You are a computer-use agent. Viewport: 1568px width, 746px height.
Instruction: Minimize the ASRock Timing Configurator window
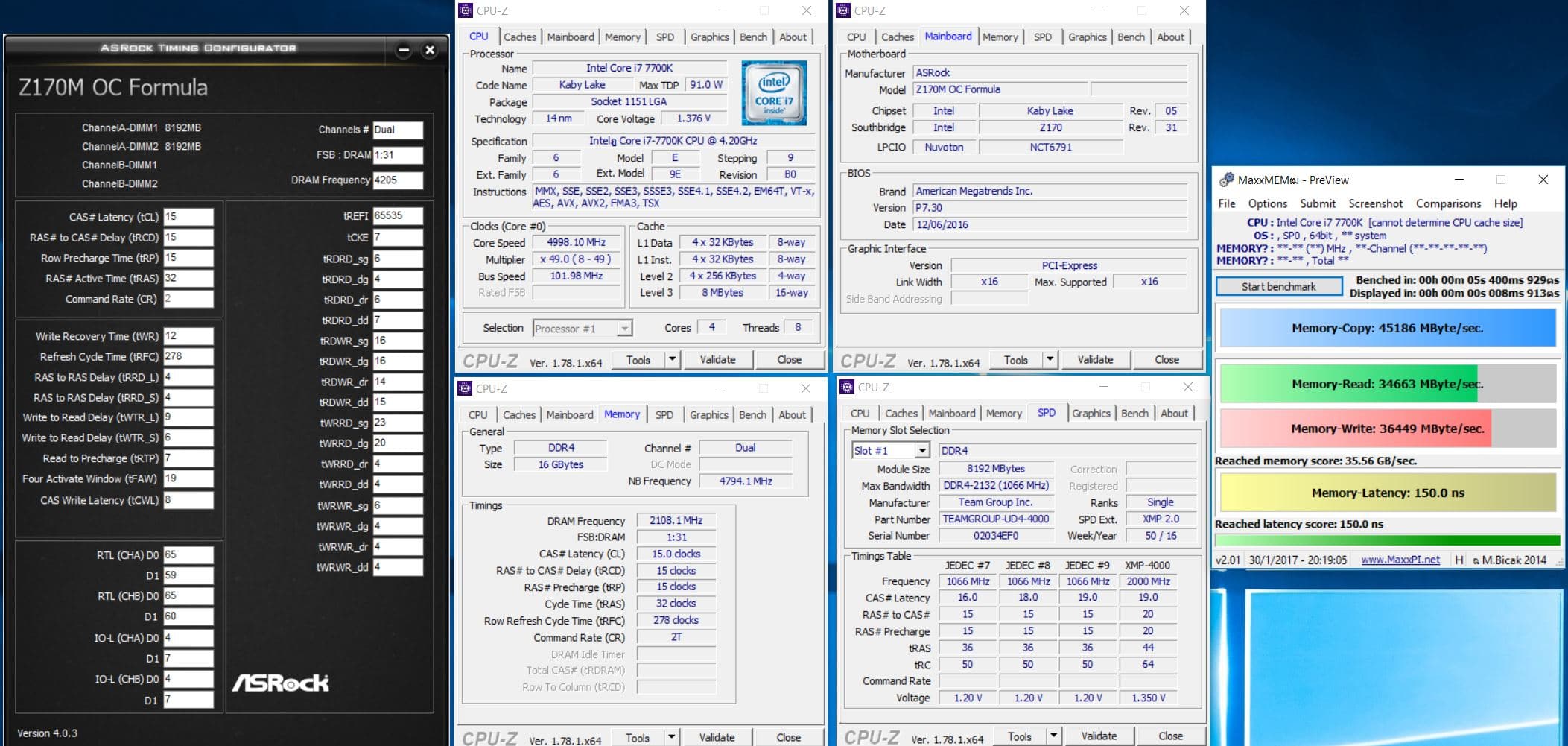[404, 51]
